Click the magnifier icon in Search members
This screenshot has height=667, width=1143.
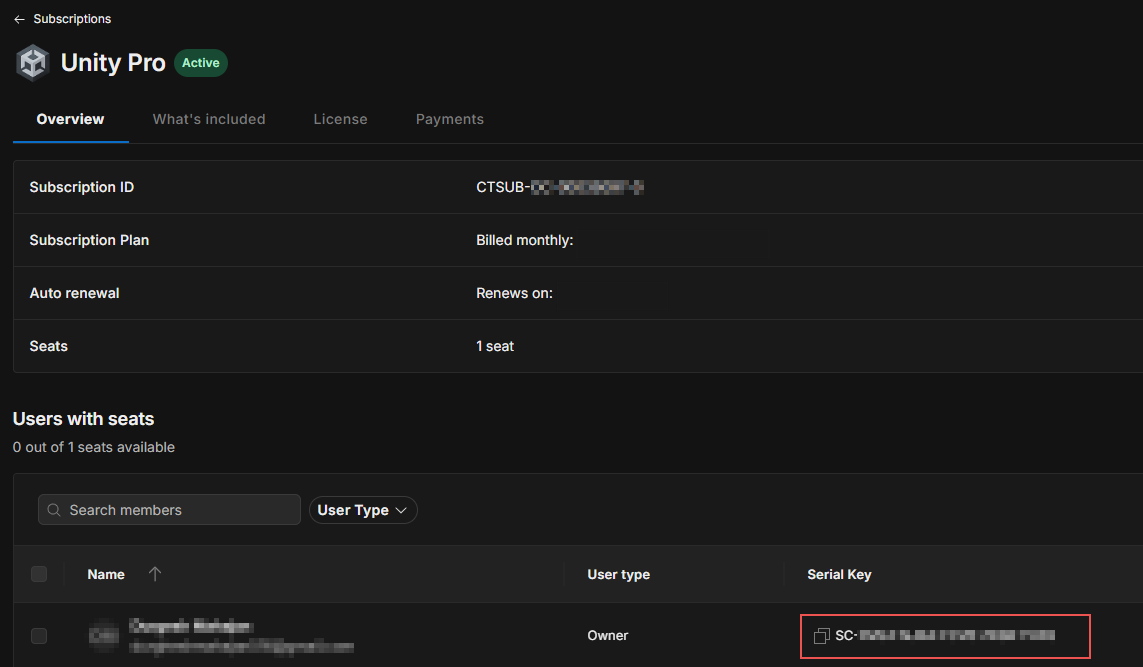pos(53,509)
